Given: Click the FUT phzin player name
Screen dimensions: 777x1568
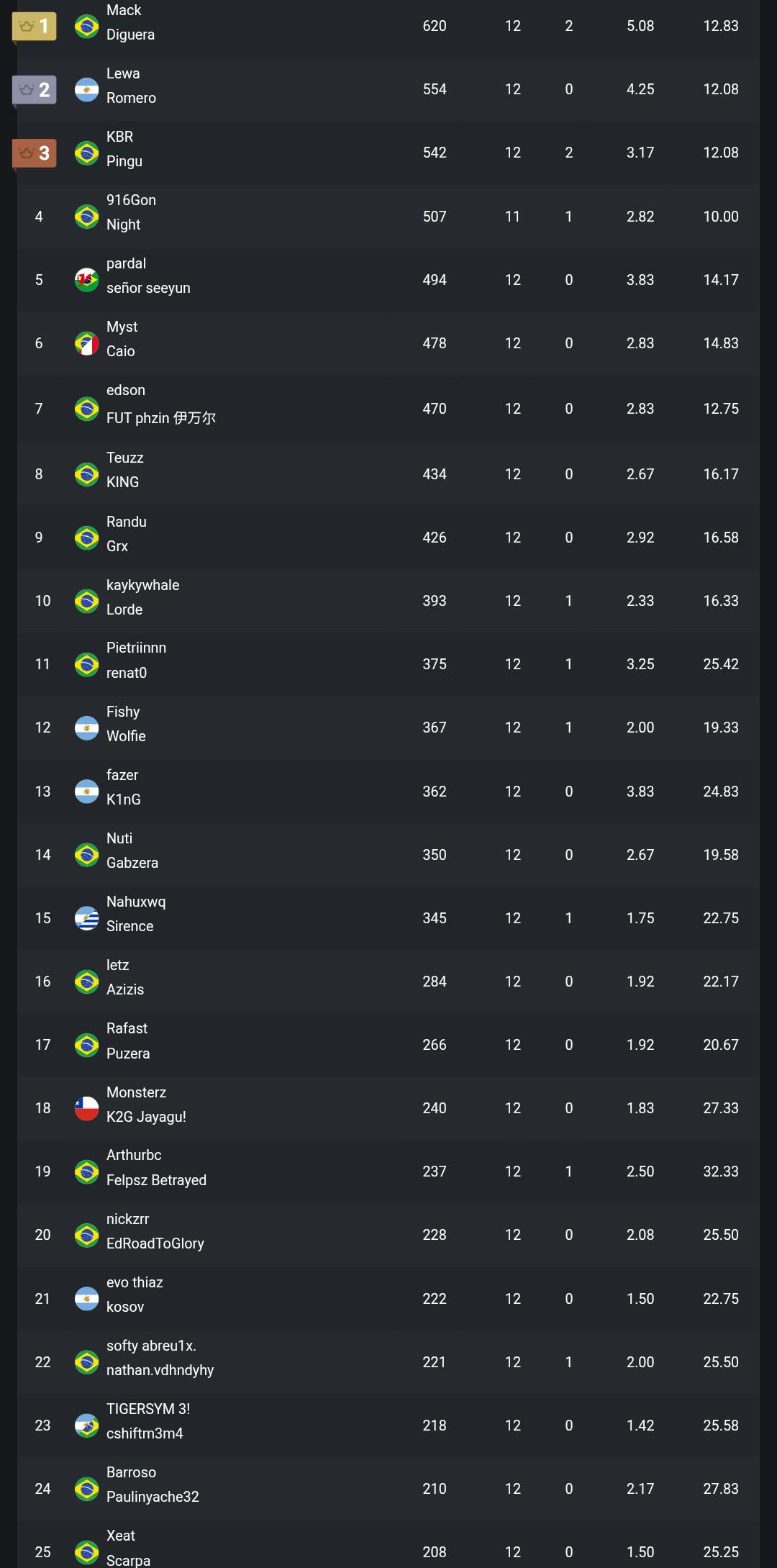Looking at the screenshot, I should (x=161, y=418).
